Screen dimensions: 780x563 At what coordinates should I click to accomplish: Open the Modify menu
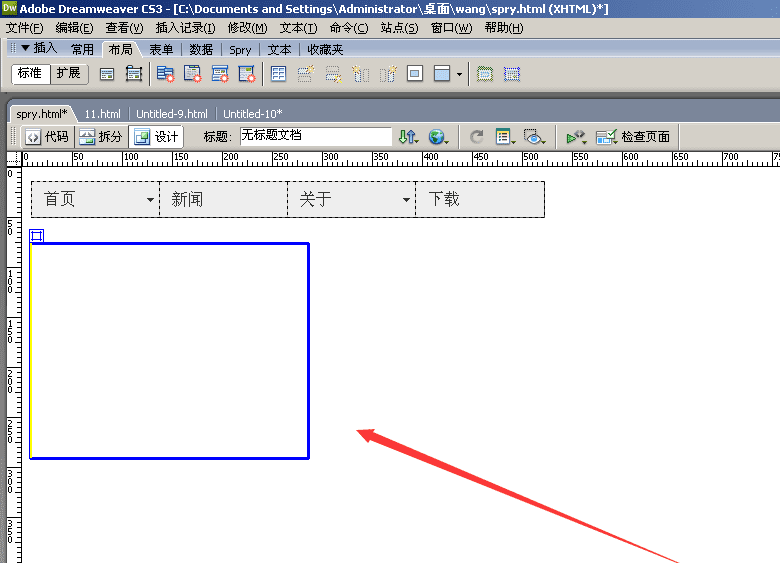pyautogui.click(x=247, y=28)
